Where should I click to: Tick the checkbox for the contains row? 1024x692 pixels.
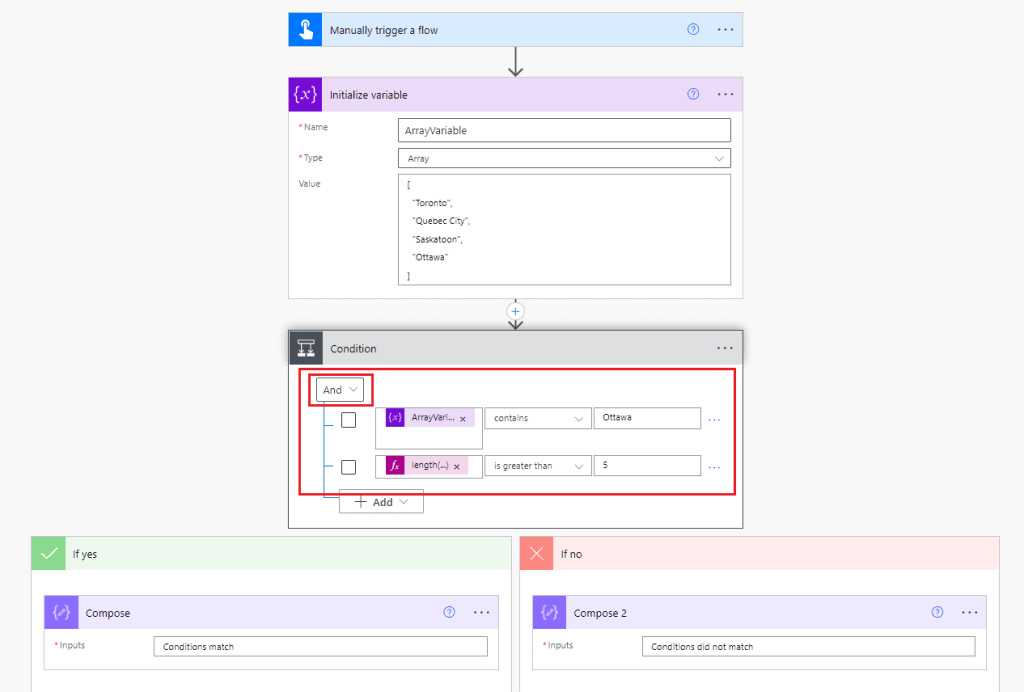(349, 420)
